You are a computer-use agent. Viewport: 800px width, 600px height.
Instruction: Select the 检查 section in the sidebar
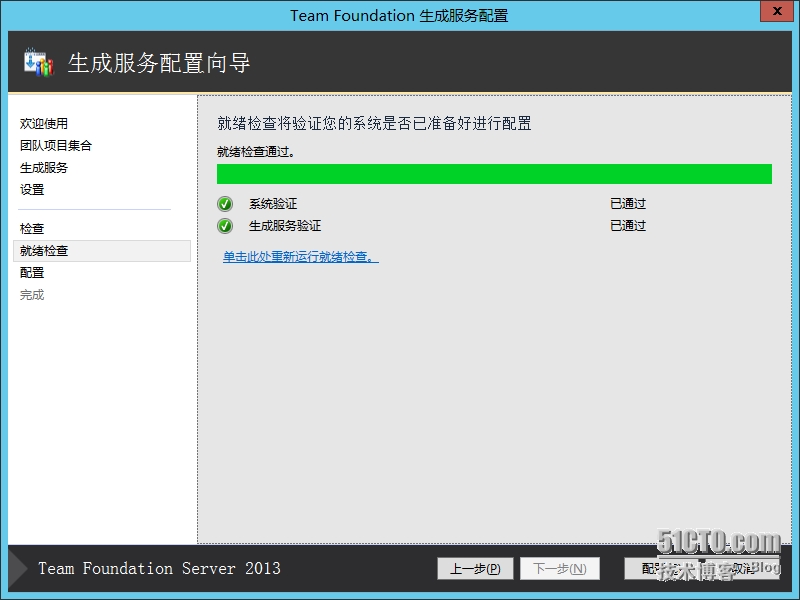pyautogui.click(x=32, y=229)
